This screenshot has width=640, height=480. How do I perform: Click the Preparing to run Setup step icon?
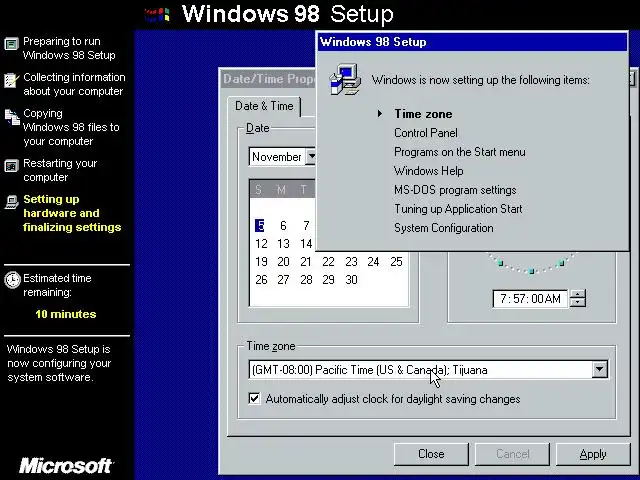tap(11, 43)
